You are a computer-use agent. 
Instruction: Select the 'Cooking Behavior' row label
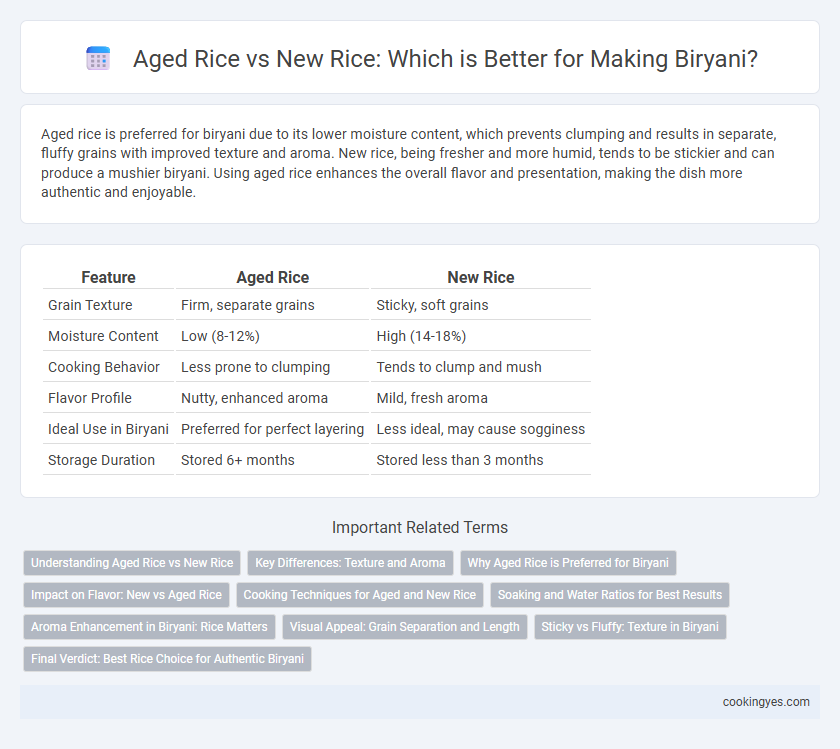tap(103, 367)
